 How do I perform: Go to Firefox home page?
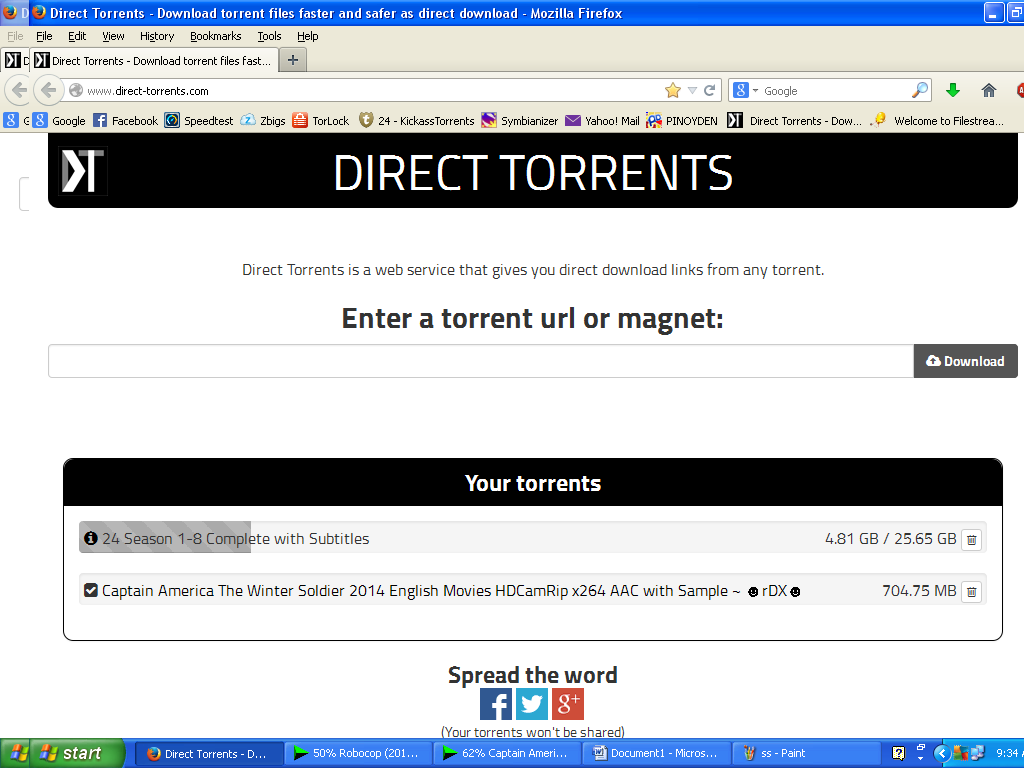989,90
